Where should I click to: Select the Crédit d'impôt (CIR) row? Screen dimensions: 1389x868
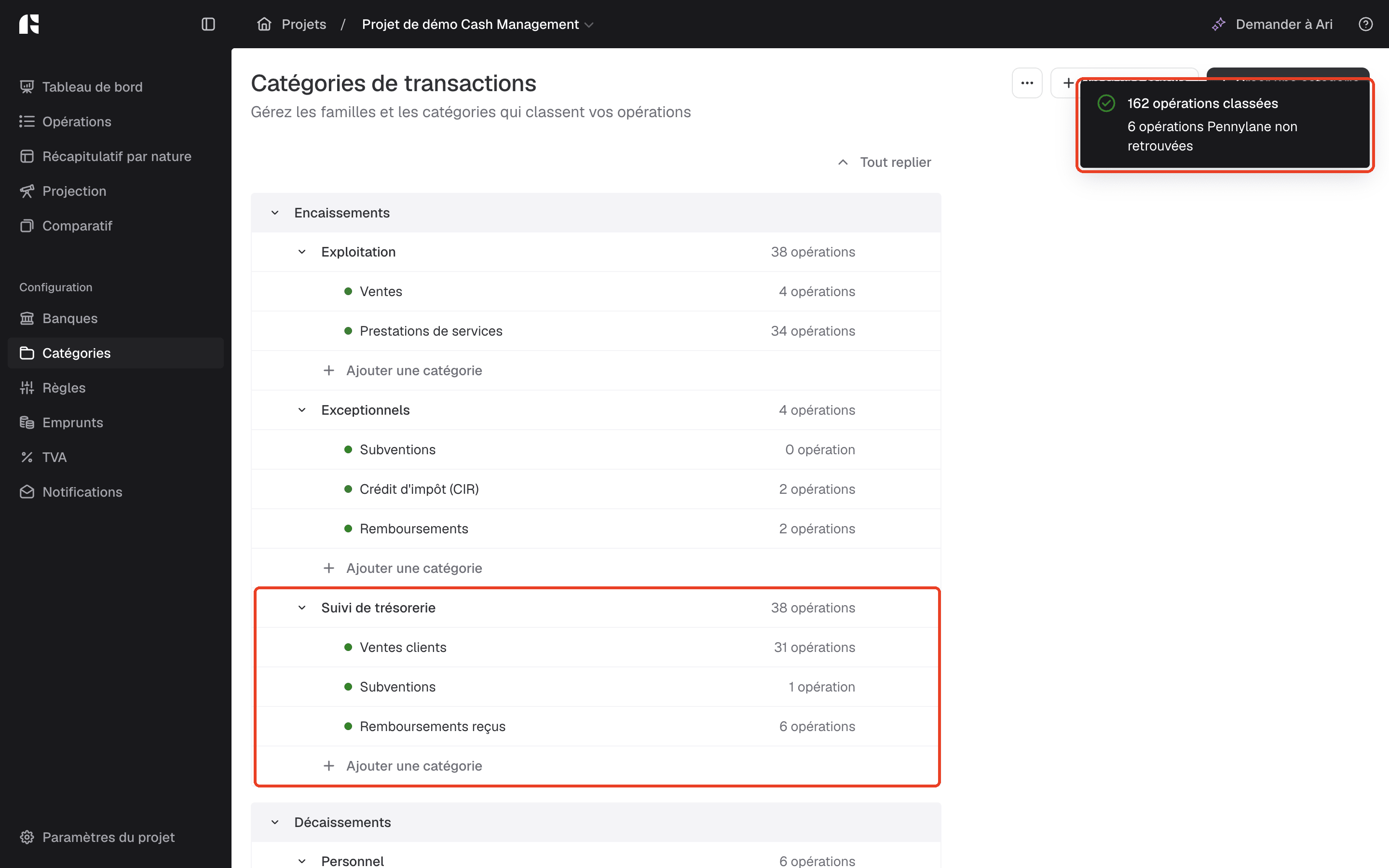point(596,489)
